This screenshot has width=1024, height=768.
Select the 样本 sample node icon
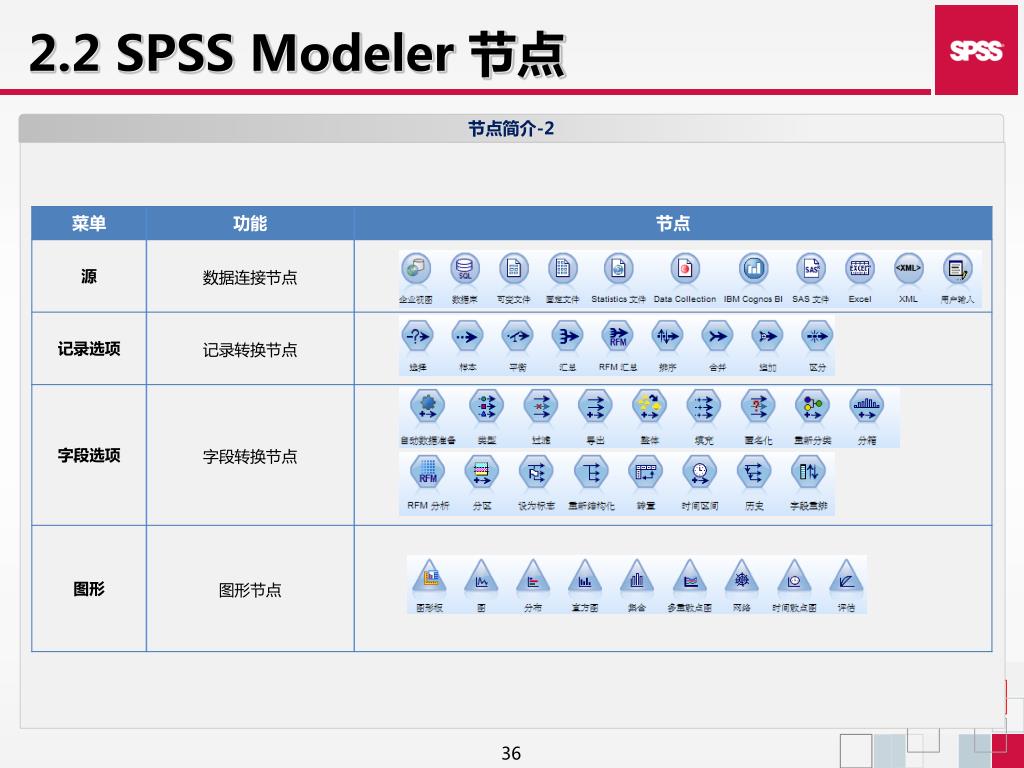click(468, 337)
